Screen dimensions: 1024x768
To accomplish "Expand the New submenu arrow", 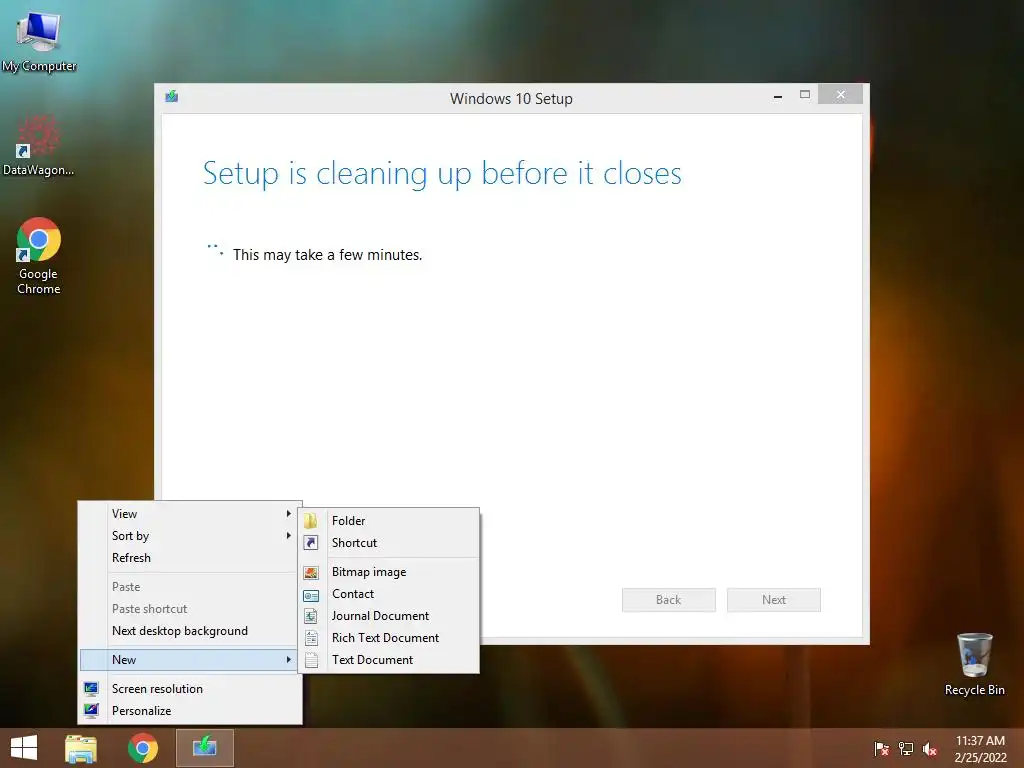I will click(x=288, y=660).
